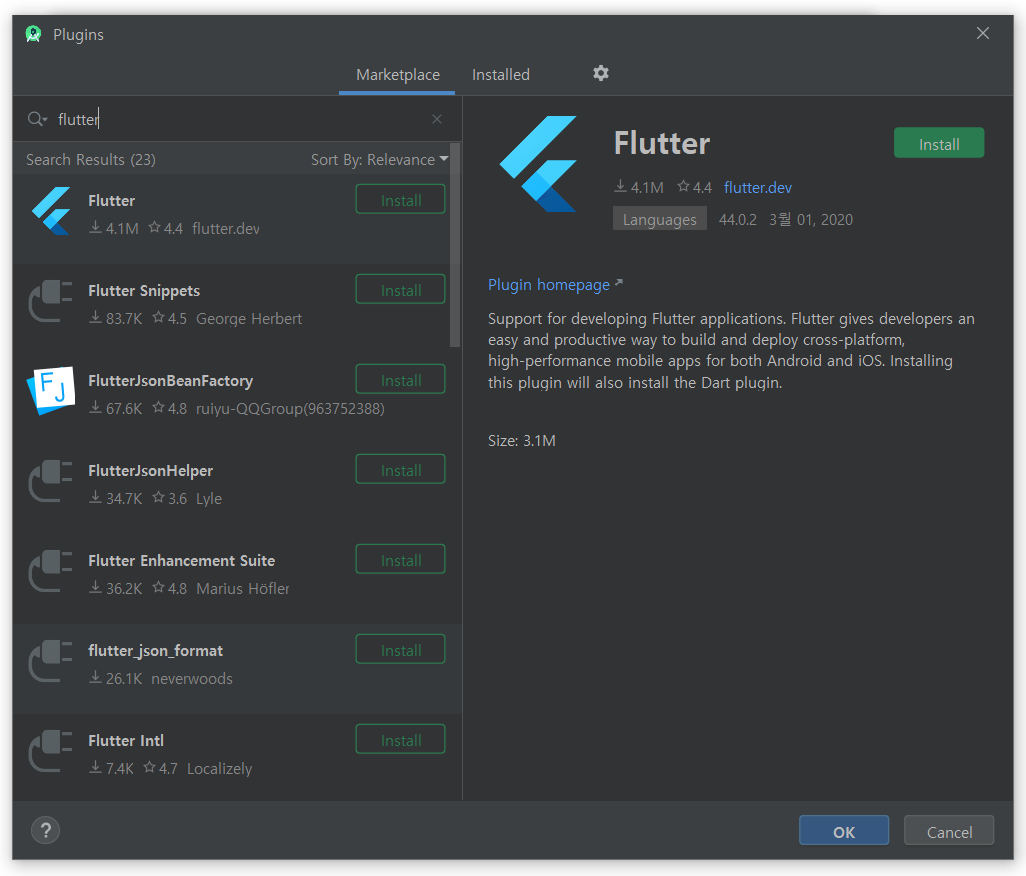Select the FlutterJsonHelper result name
The width and height of the screenshot is (1026, 876).
150,470
